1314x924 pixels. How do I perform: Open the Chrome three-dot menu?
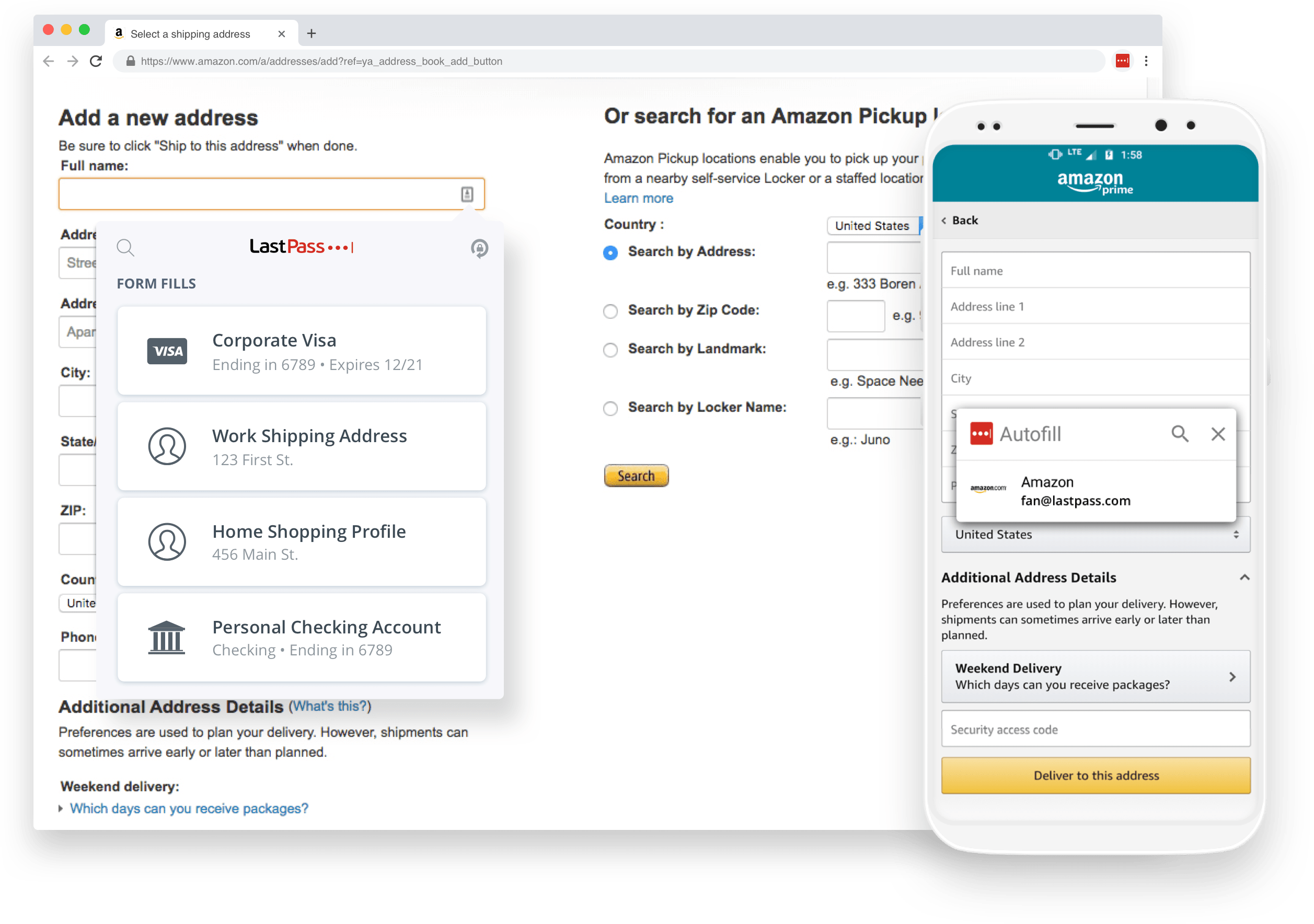click(x=1146, y=61)
